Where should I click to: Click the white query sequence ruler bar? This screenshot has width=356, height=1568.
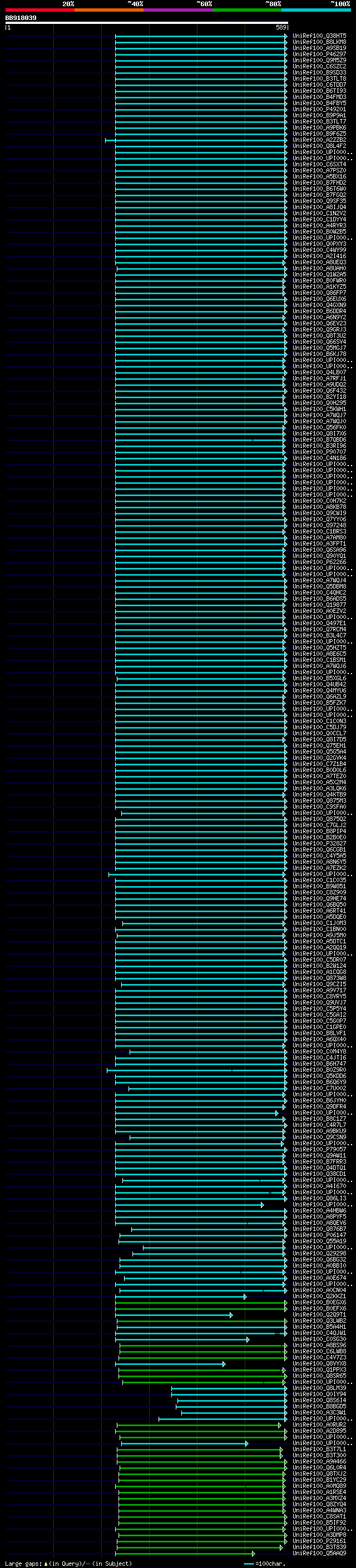pyautogui.click(x=147, y=22)
